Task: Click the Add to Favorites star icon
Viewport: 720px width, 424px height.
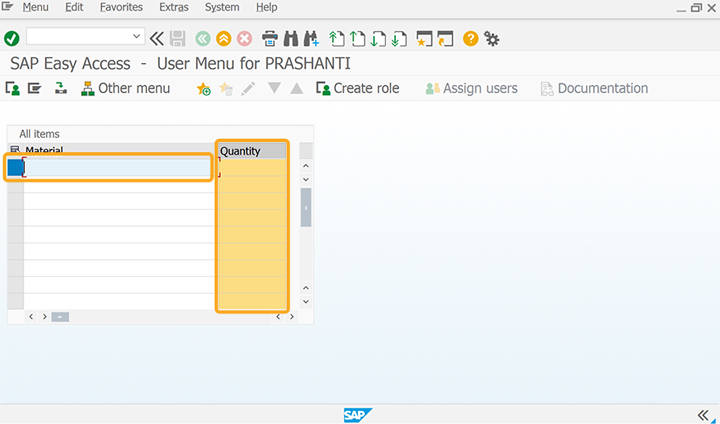Action: pyautogui.click(x=203, y=88)
